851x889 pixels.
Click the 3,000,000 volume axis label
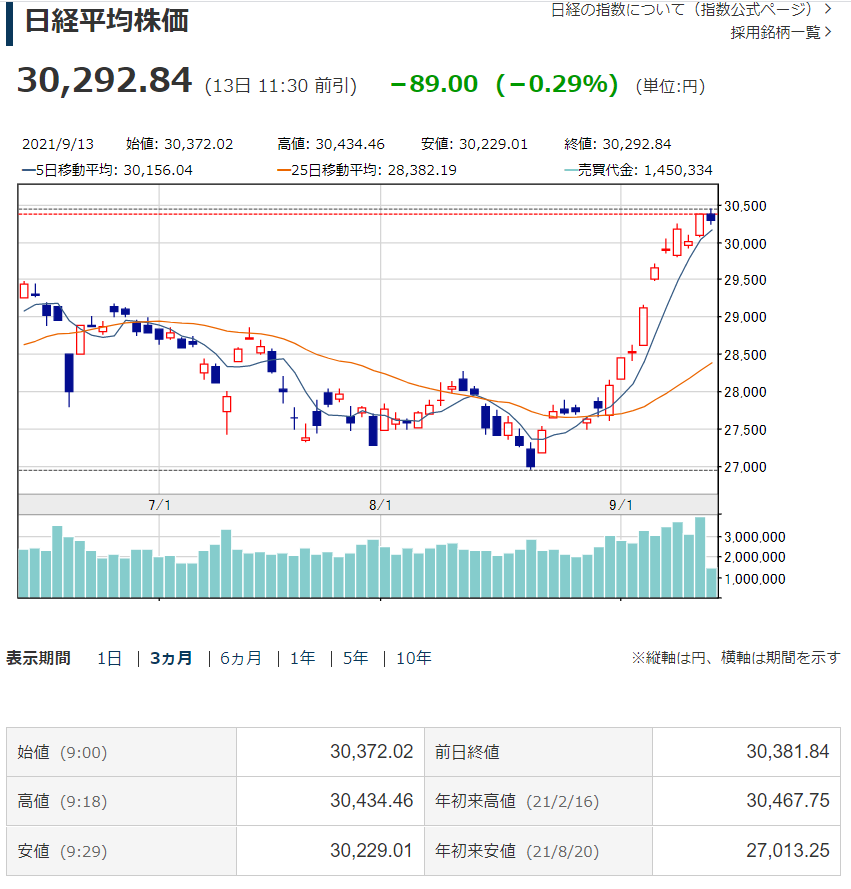coord(755,537)
